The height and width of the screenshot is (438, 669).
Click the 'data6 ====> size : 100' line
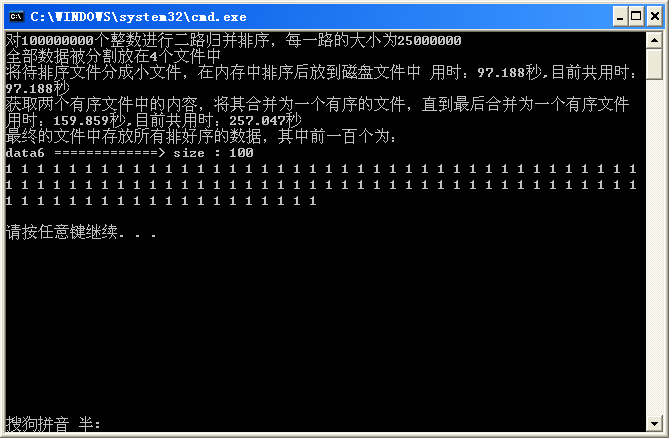coord(130,153)
